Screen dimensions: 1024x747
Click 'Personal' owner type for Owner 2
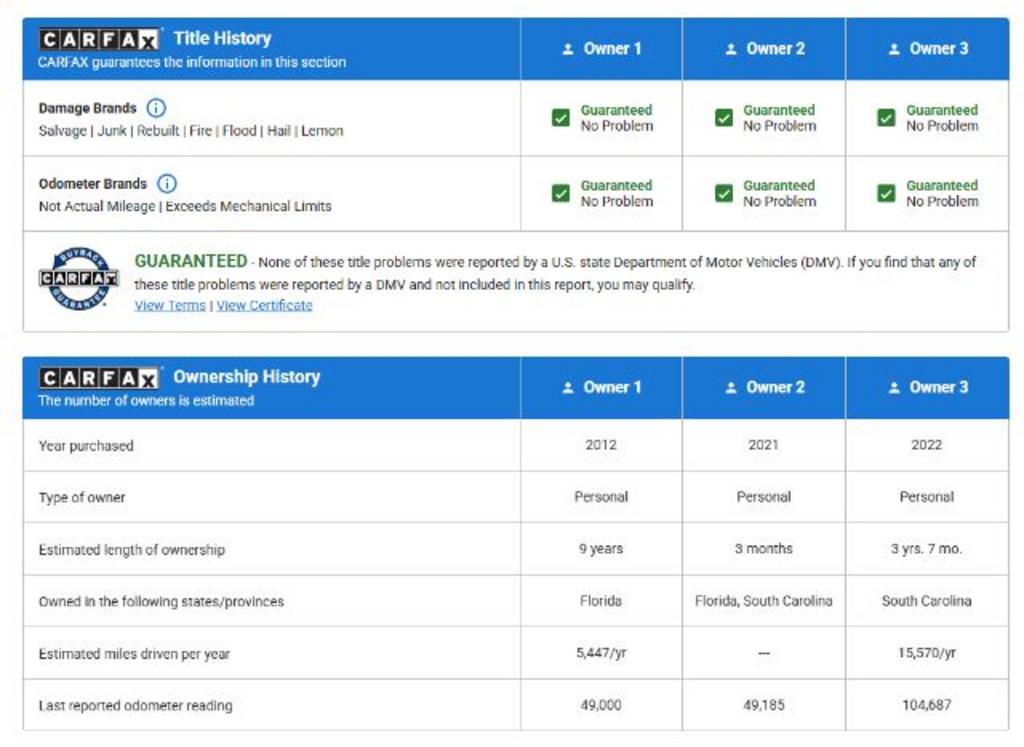(763, 497)
